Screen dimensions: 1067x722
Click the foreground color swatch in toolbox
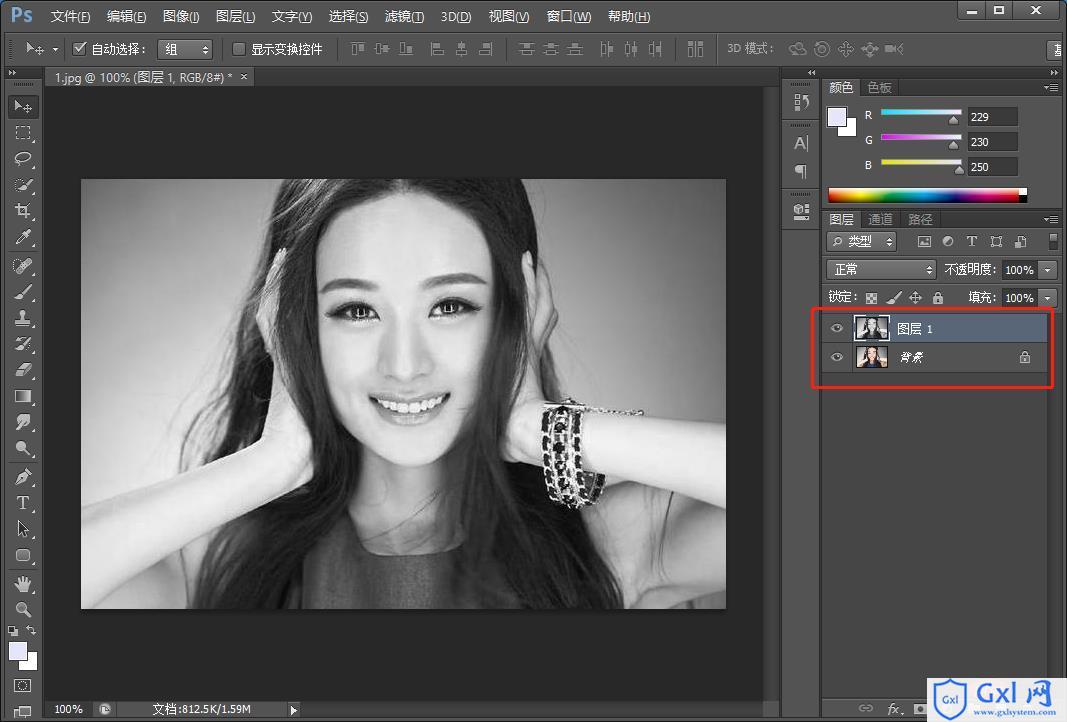(18, 651)
